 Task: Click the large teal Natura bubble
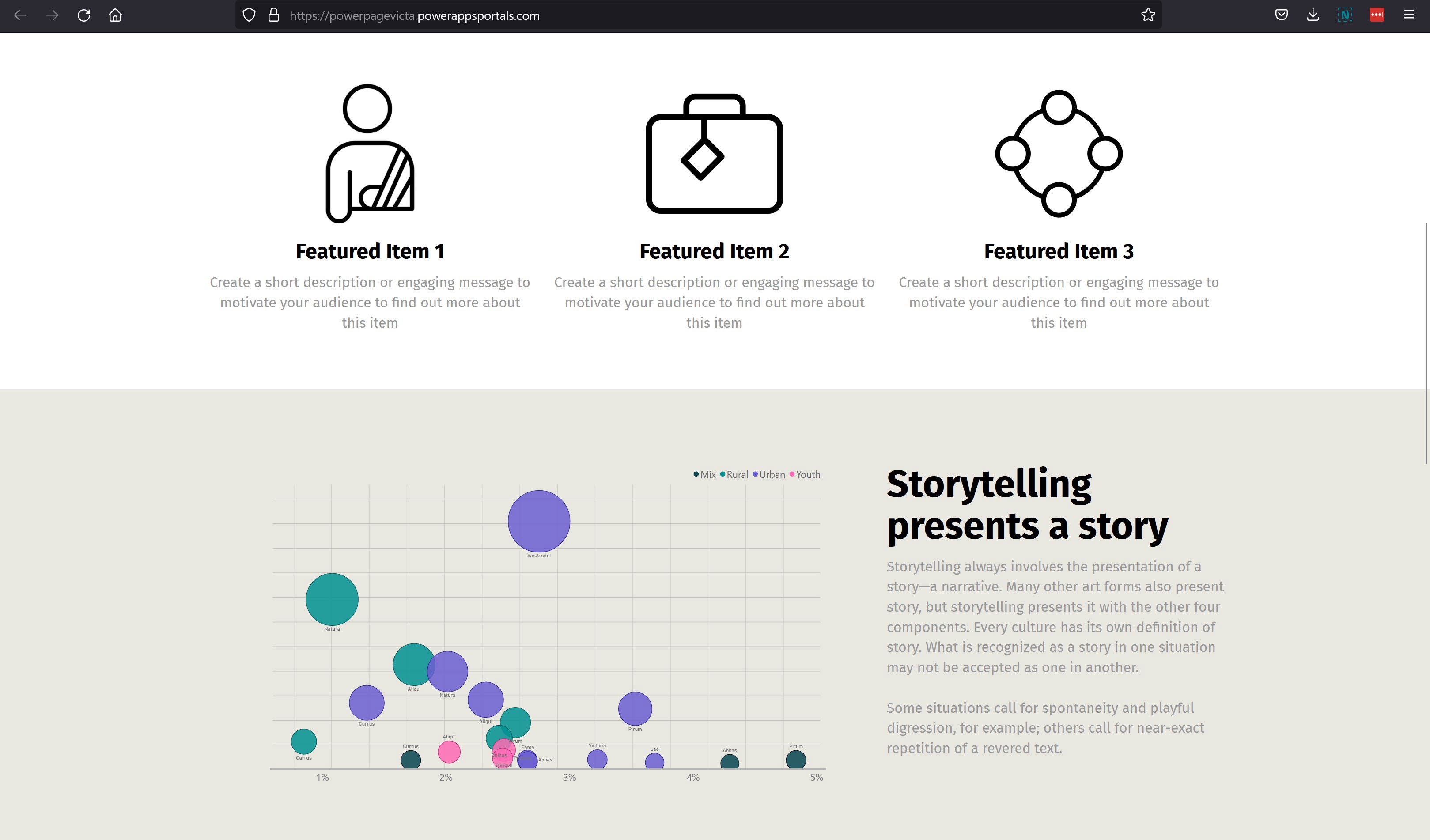332,599
